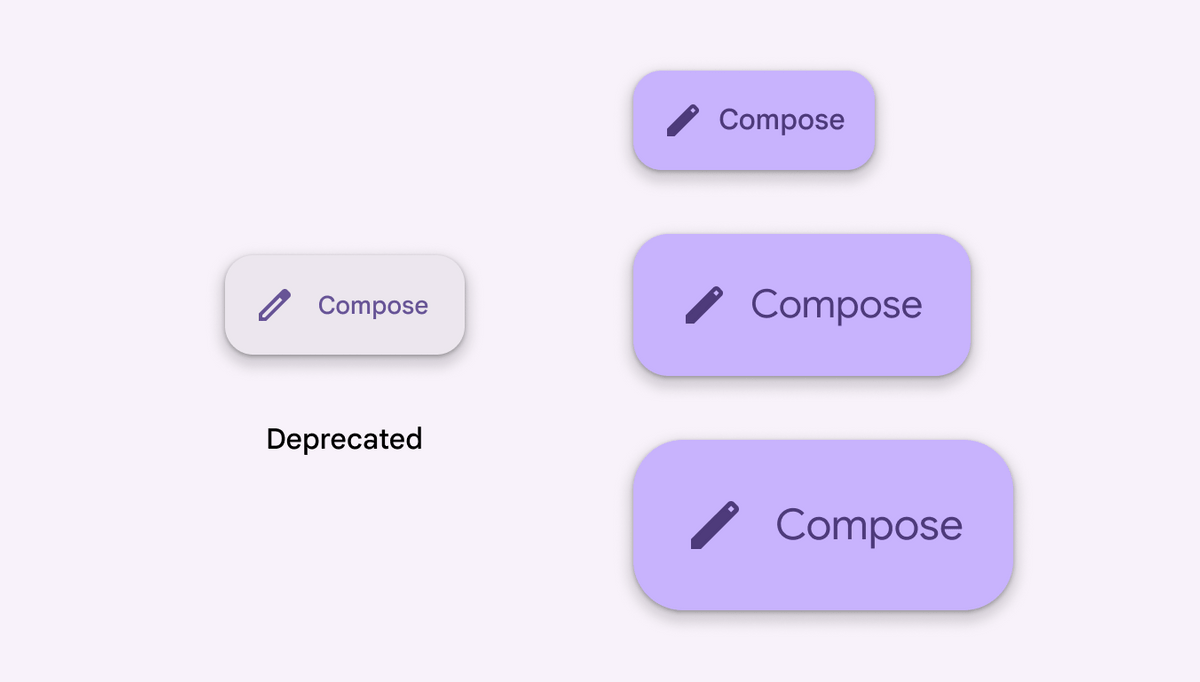Click gap between pencil and text, gray button
The width and height of the screenshot is (1200, 682).
pyautogui.click(x=304, y=305)
